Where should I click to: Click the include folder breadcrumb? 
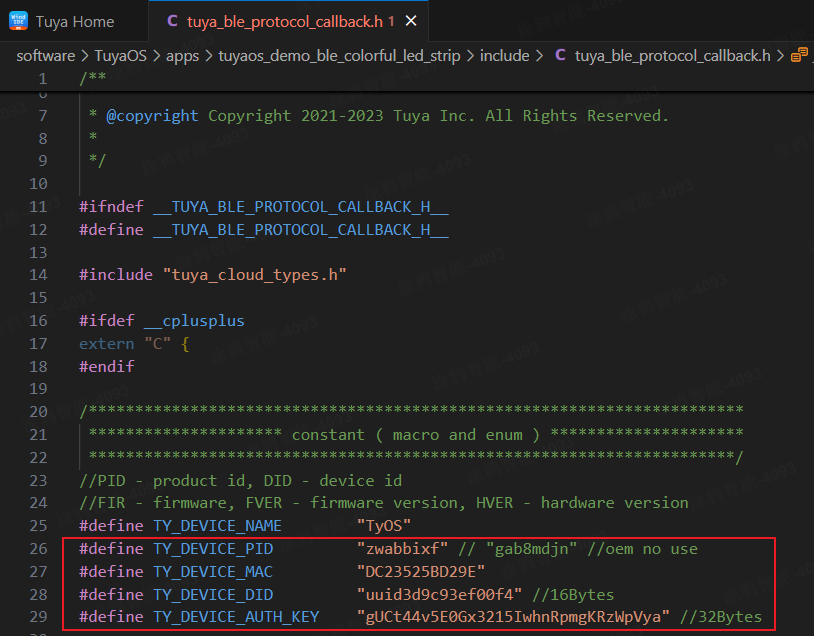pyautogui.click(x=505, y=56)
